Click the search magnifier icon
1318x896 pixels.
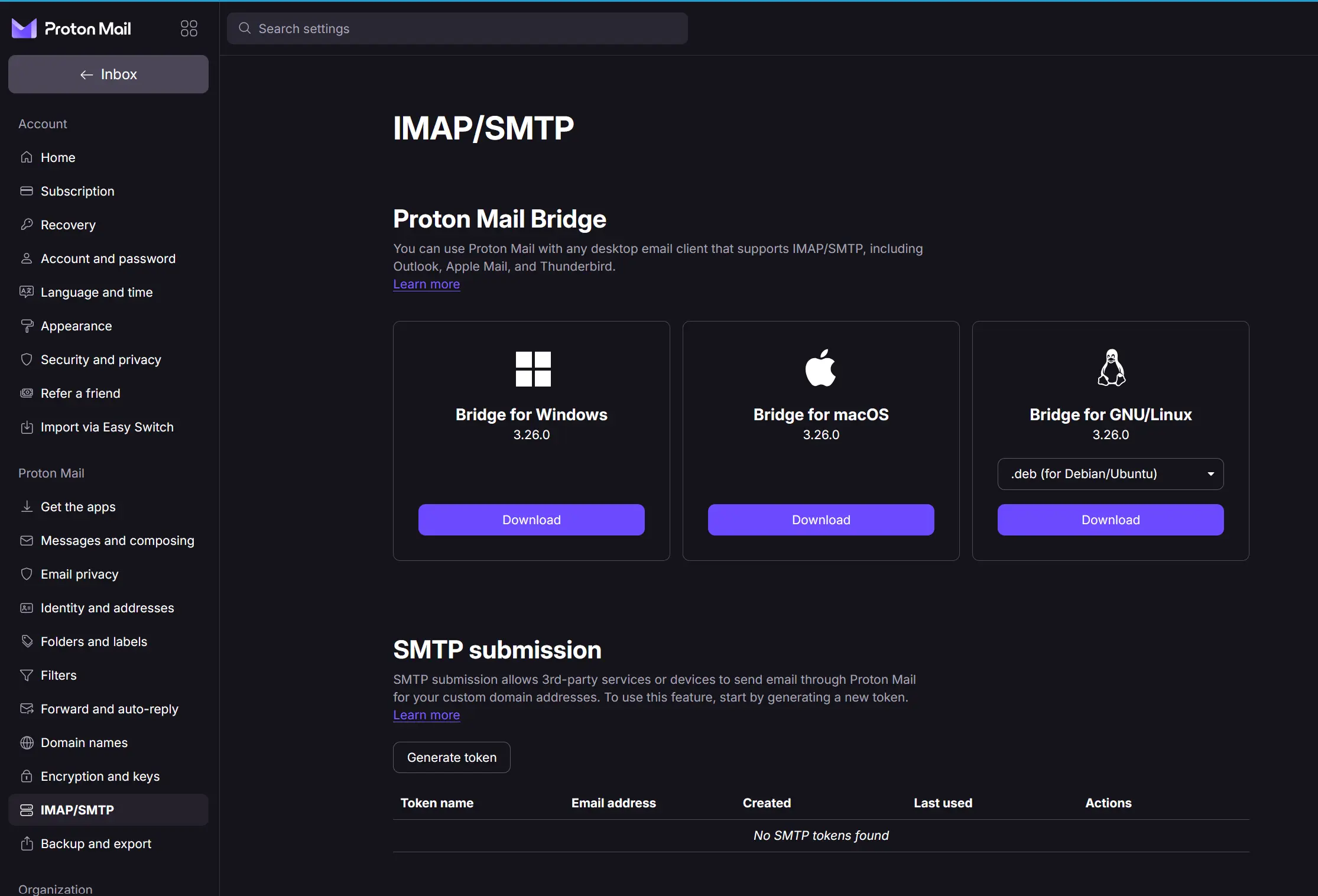245,28
